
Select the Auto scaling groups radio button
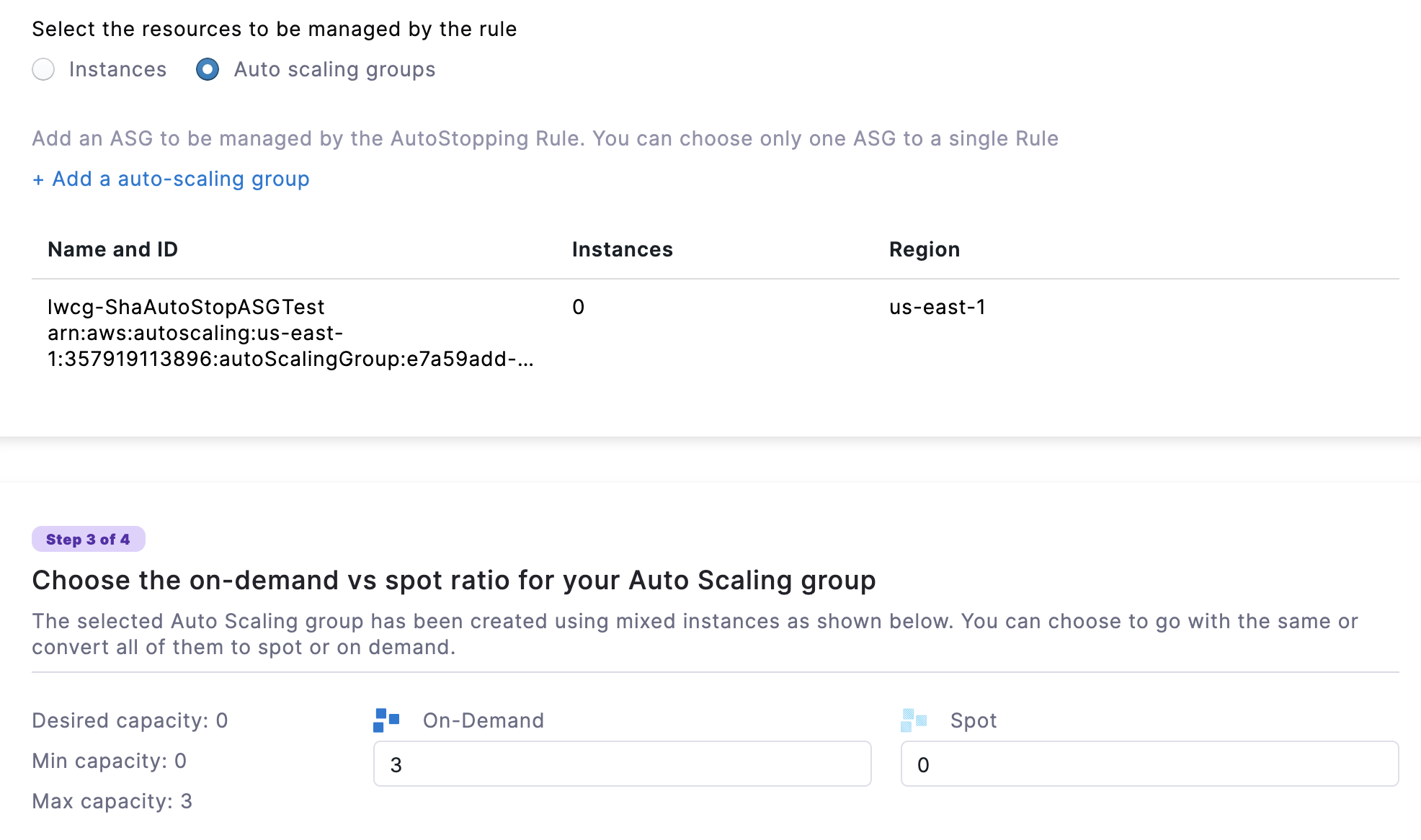[x=208, y=70]
